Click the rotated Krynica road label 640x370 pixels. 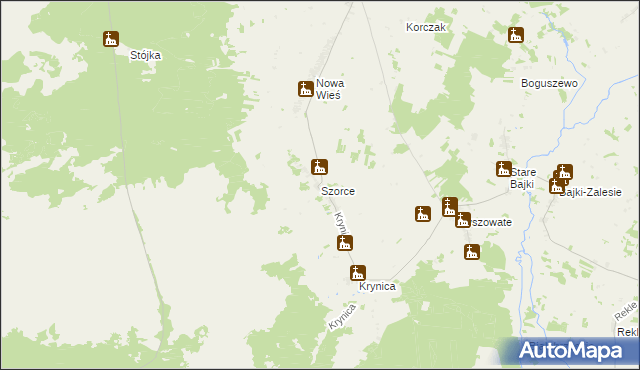pyautogui.click(x=342, y=317)
